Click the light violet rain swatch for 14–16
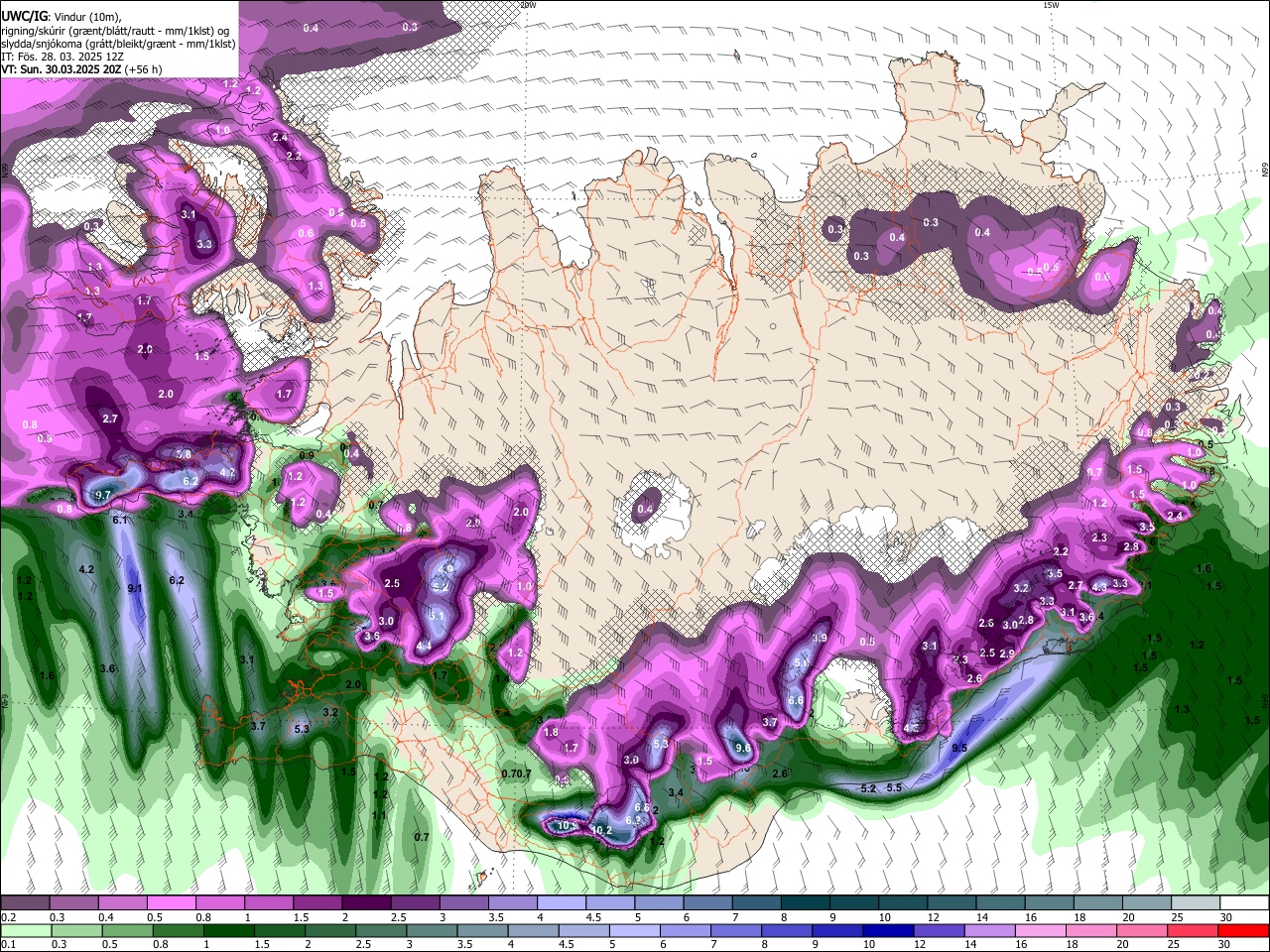The image size is (1270, 952). [x=989, y=931]
